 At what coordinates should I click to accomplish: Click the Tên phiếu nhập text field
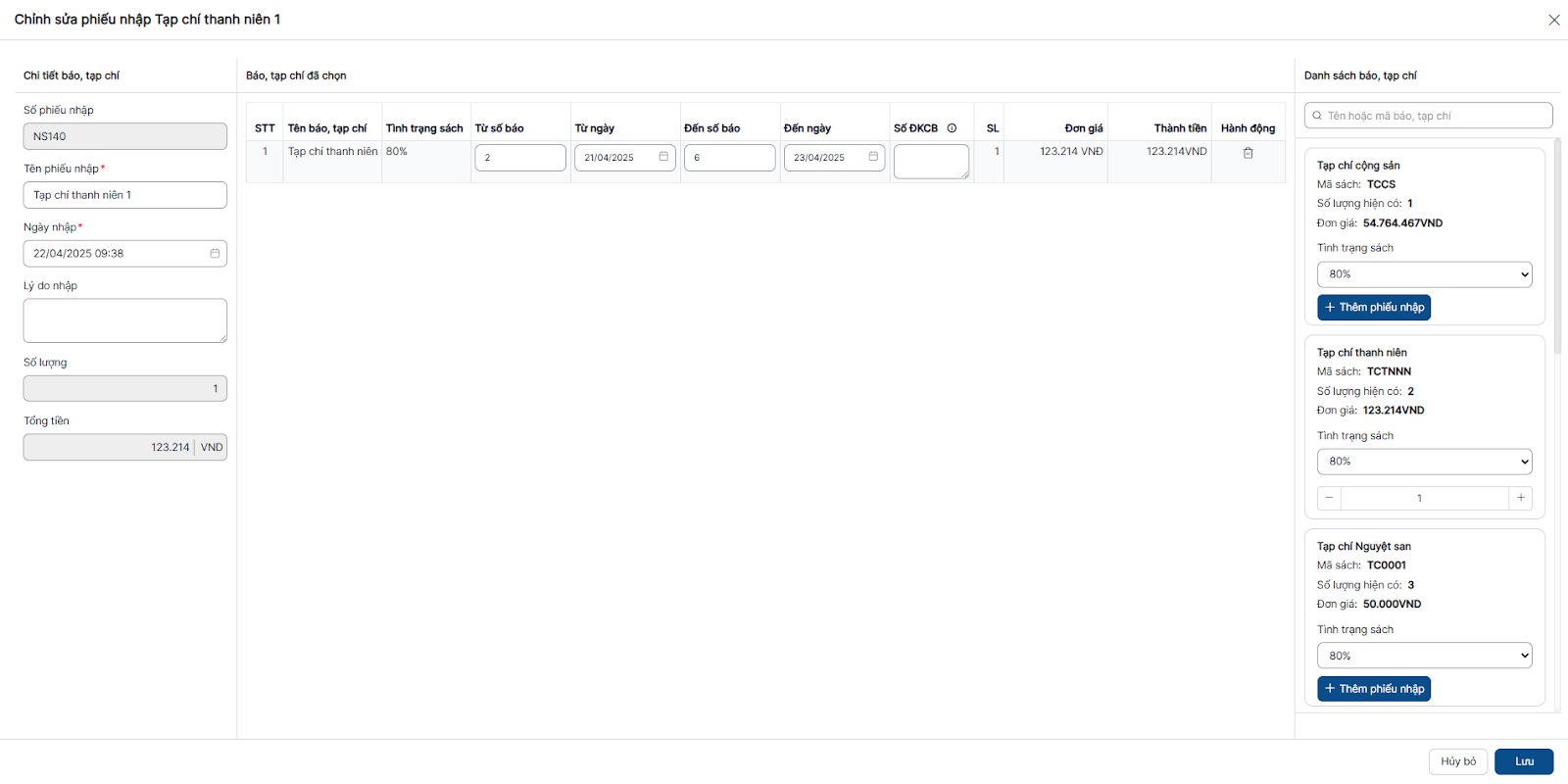(125, 195)
